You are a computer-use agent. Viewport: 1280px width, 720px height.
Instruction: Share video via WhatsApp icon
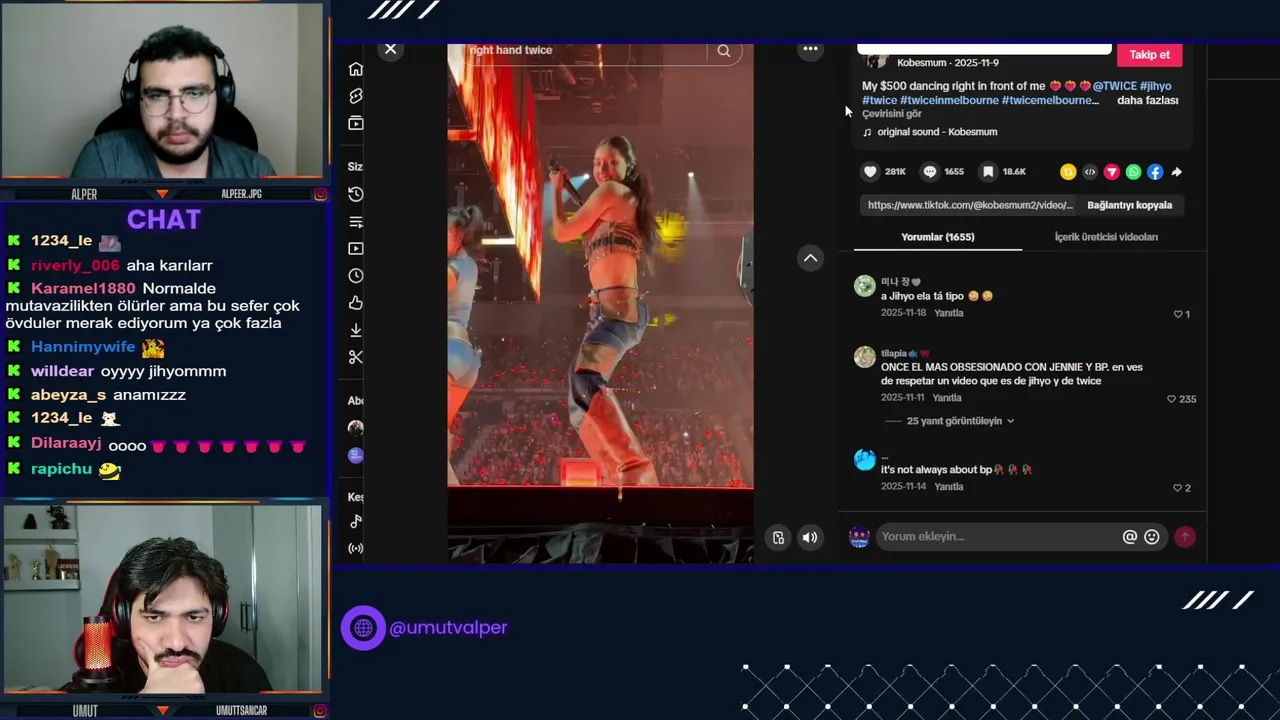(x=1133, y=172)
